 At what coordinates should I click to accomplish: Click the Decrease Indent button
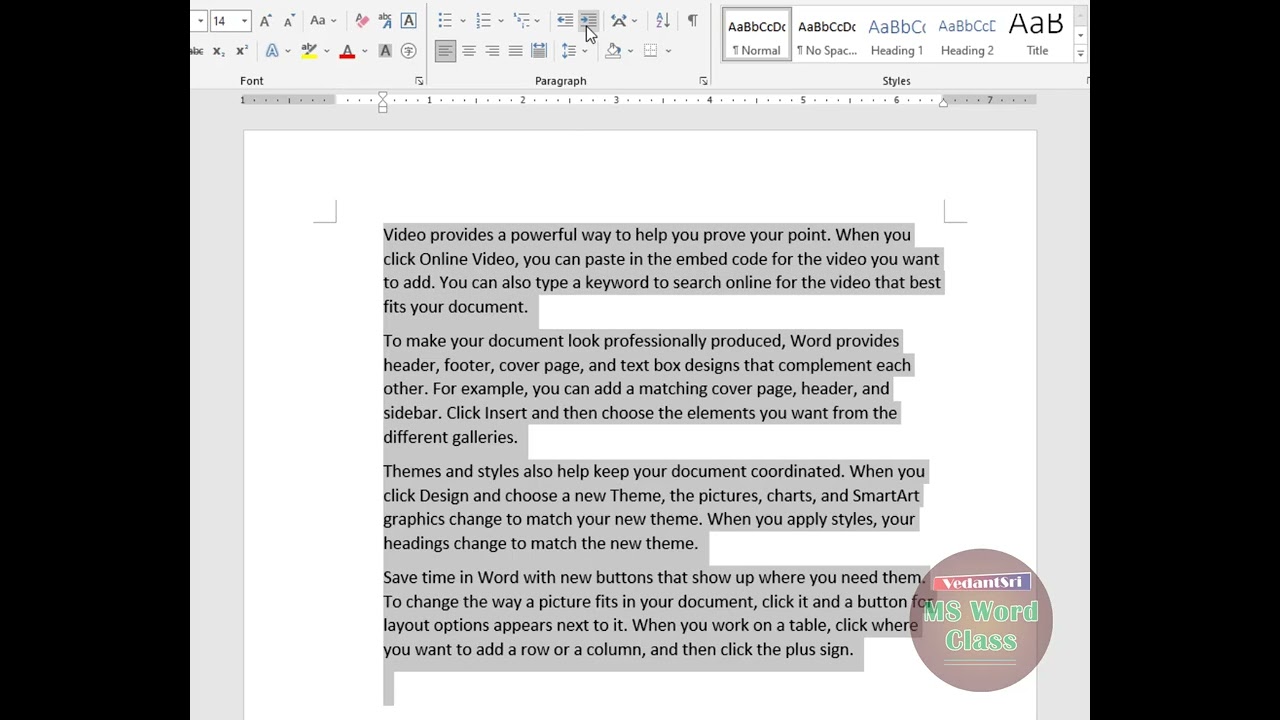pos(565,20)
